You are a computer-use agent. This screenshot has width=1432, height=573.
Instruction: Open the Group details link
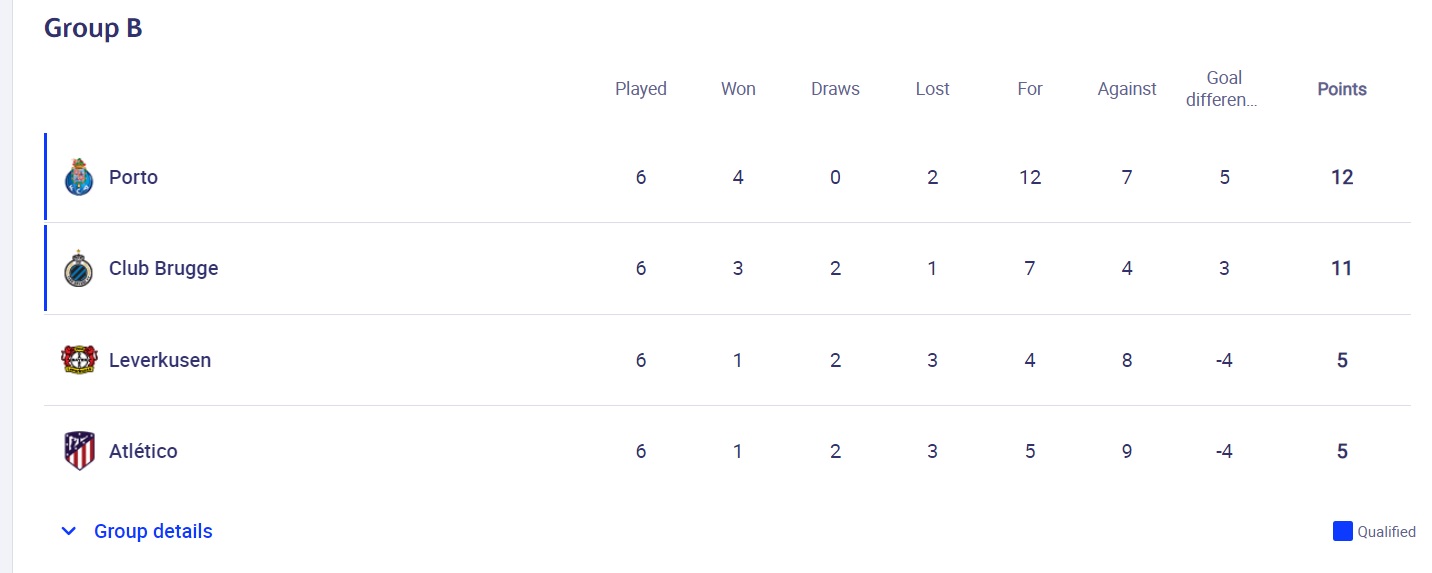click(153, 531)
